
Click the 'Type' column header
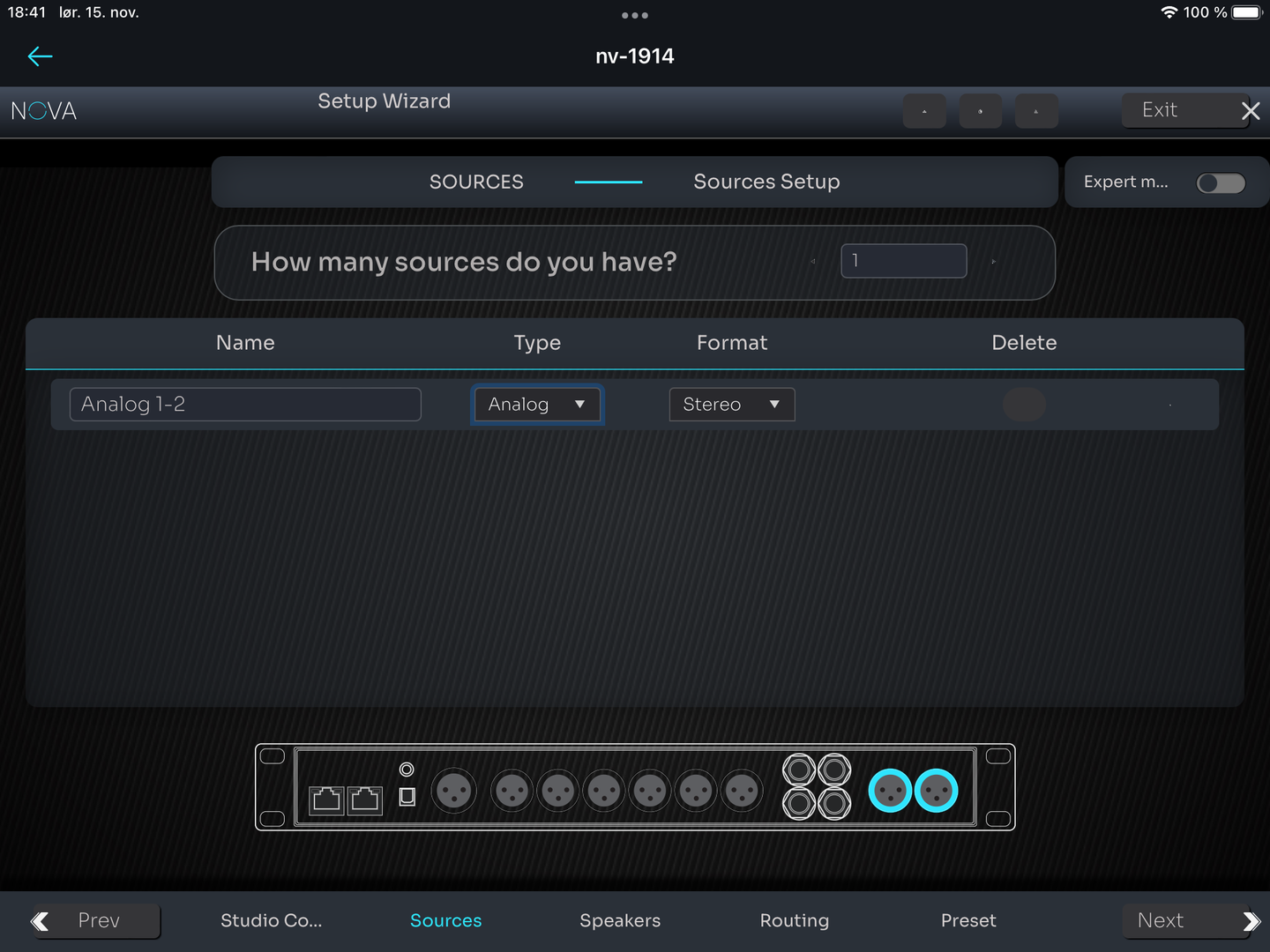537,343
